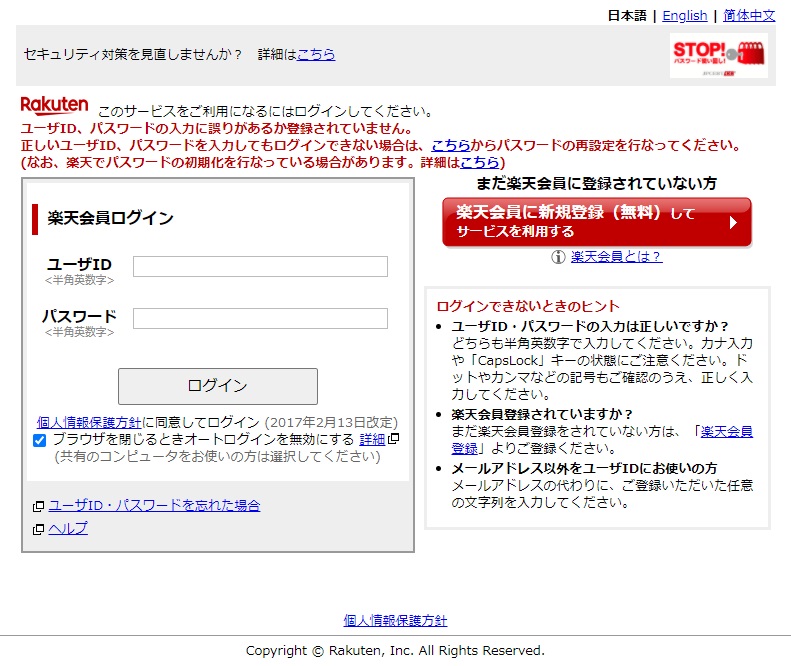The width and height of the screenshot is (791, 666).
Task: Click external window icon next to 詳細 link
Action: 393,438
